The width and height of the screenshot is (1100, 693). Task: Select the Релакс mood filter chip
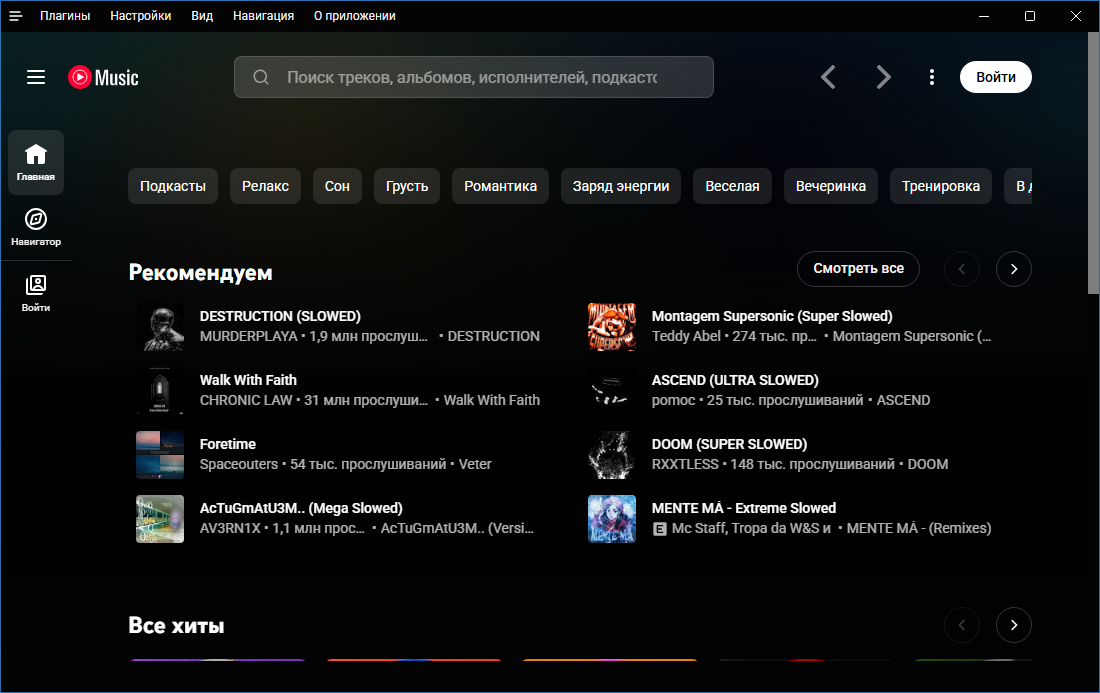(x=265, y=186)
